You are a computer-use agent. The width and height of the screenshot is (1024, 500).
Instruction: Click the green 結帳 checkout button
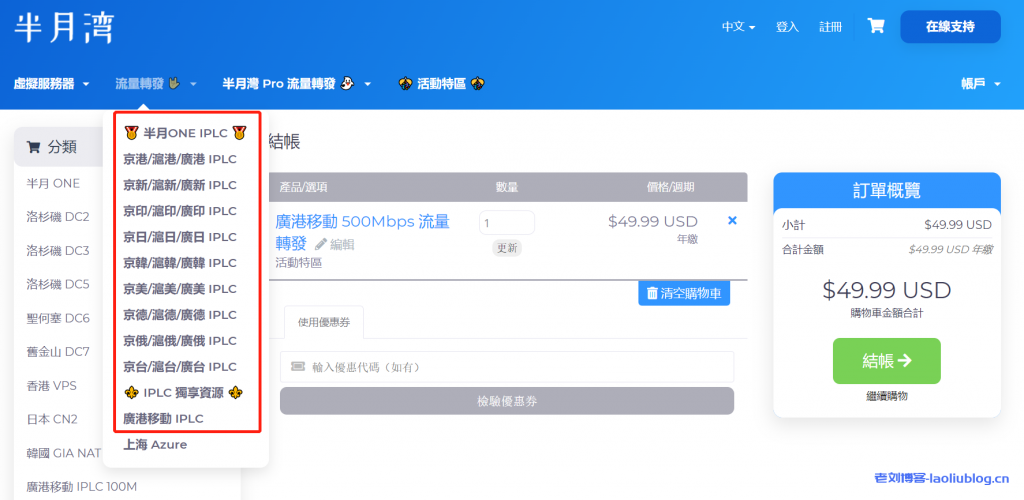[x=887, y=361]
